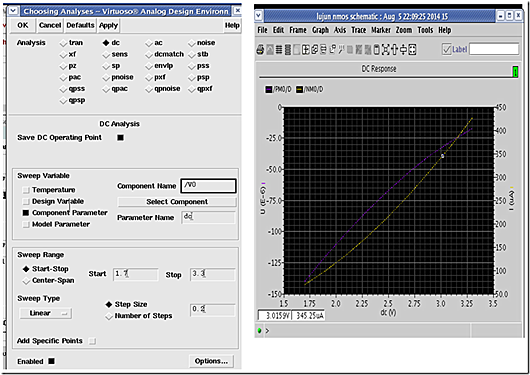Click the strip chart mode icon with horizontal lines

[279, 50]
